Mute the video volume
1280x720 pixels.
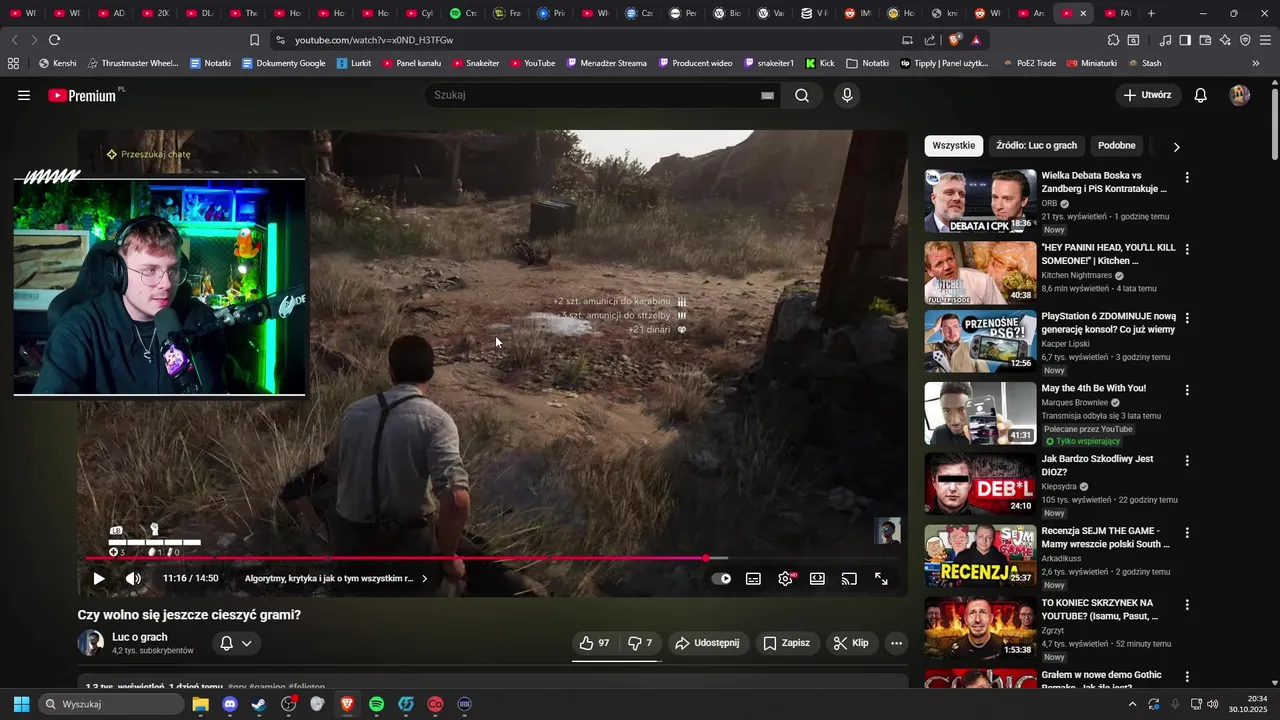133,578
